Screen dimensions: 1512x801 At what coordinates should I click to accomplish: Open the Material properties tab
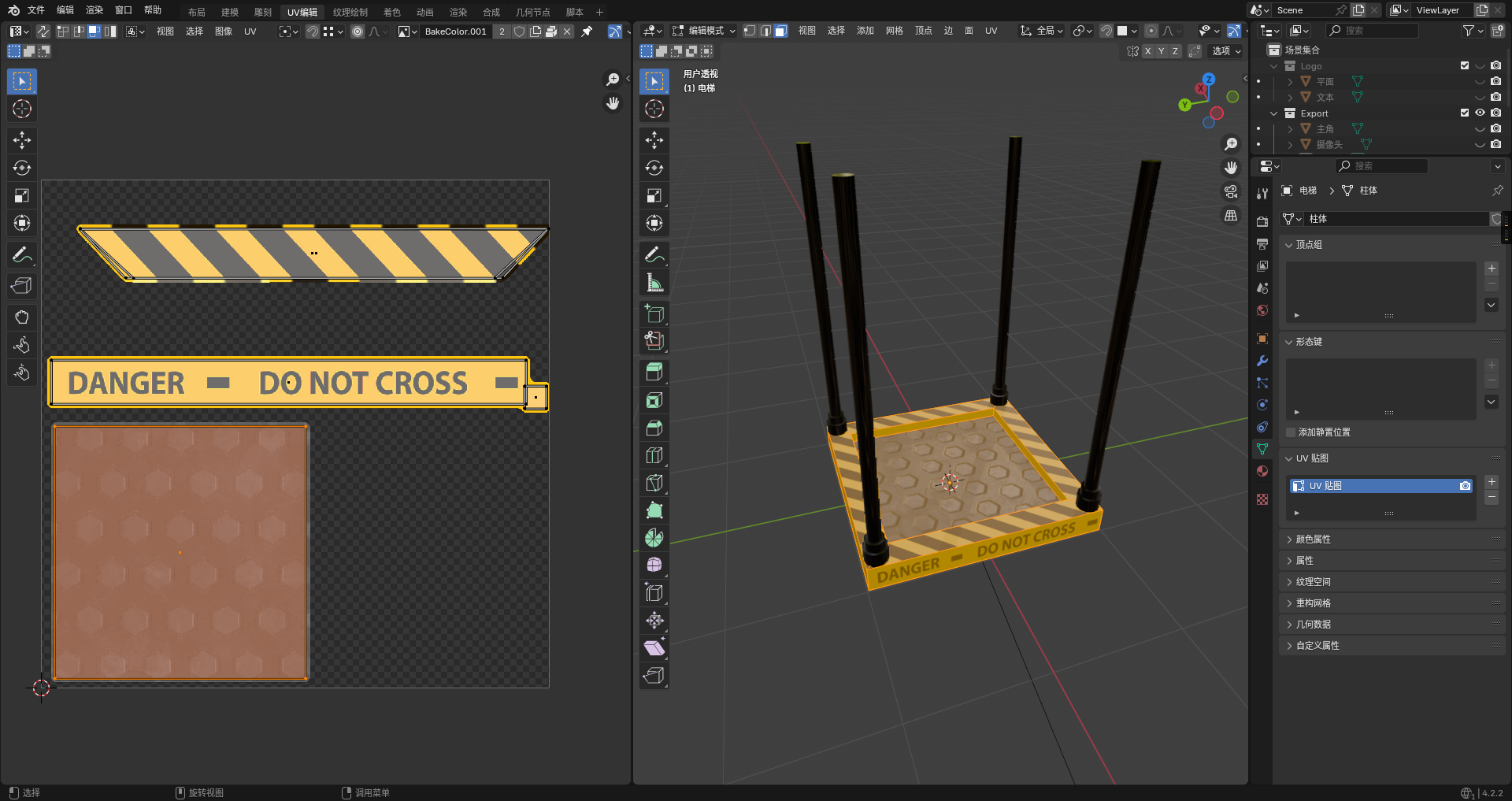coord(1262,471)
